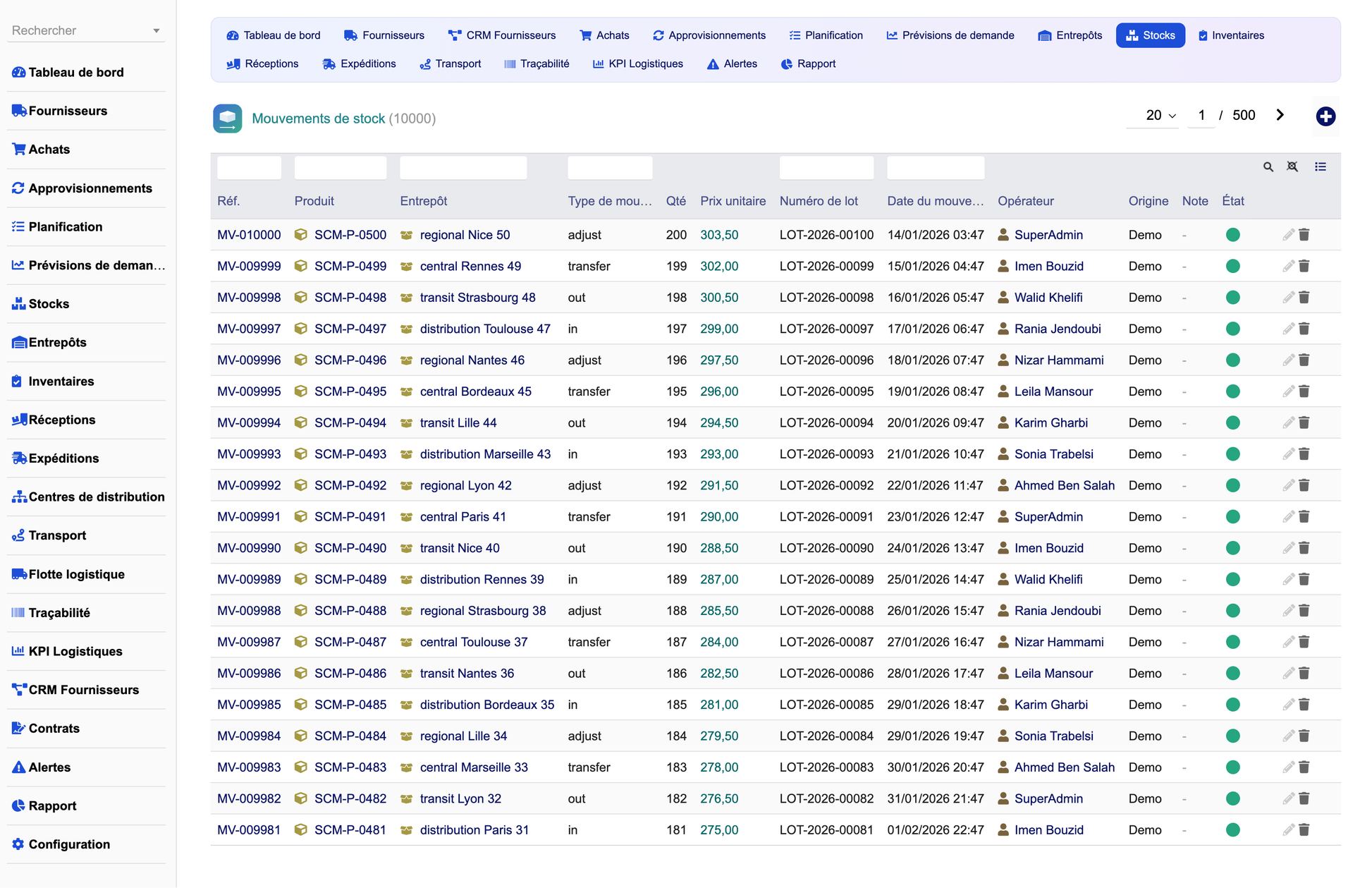Open the Prévisions de demande top tab
This screenshot has height=888, width=1372.
[x=950, y=35]
